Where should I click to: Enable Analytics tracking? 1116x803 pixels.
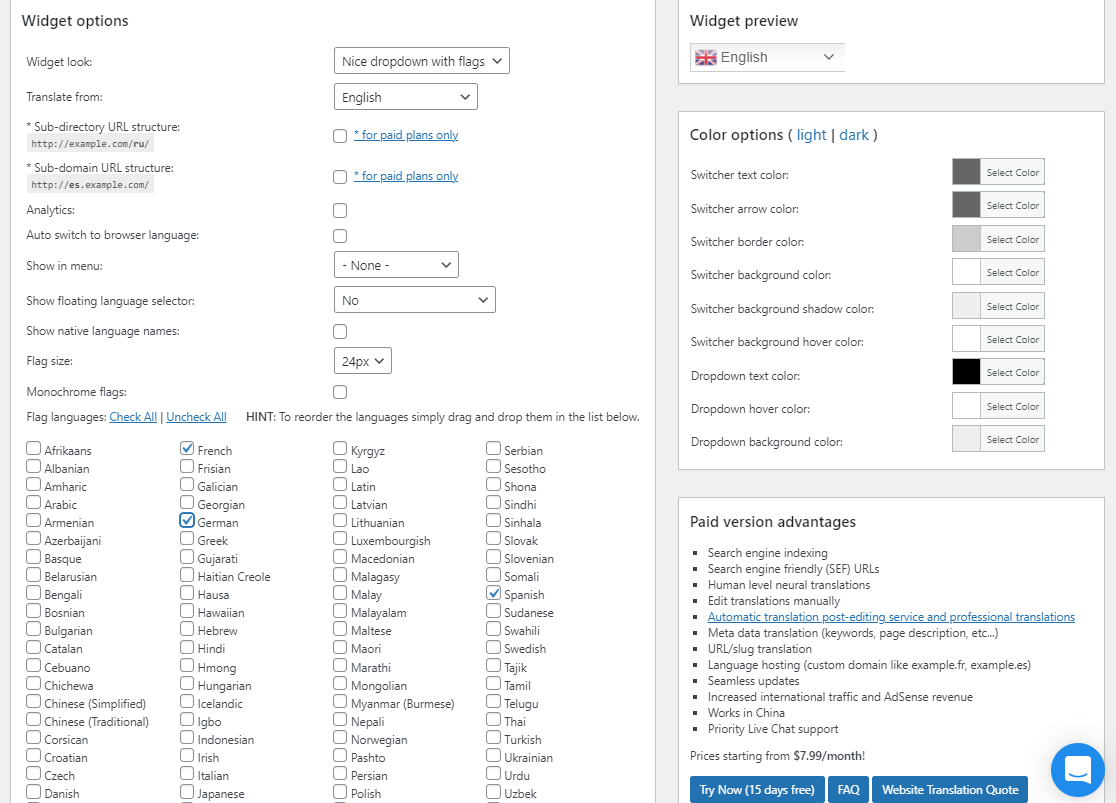coord(340,210)
